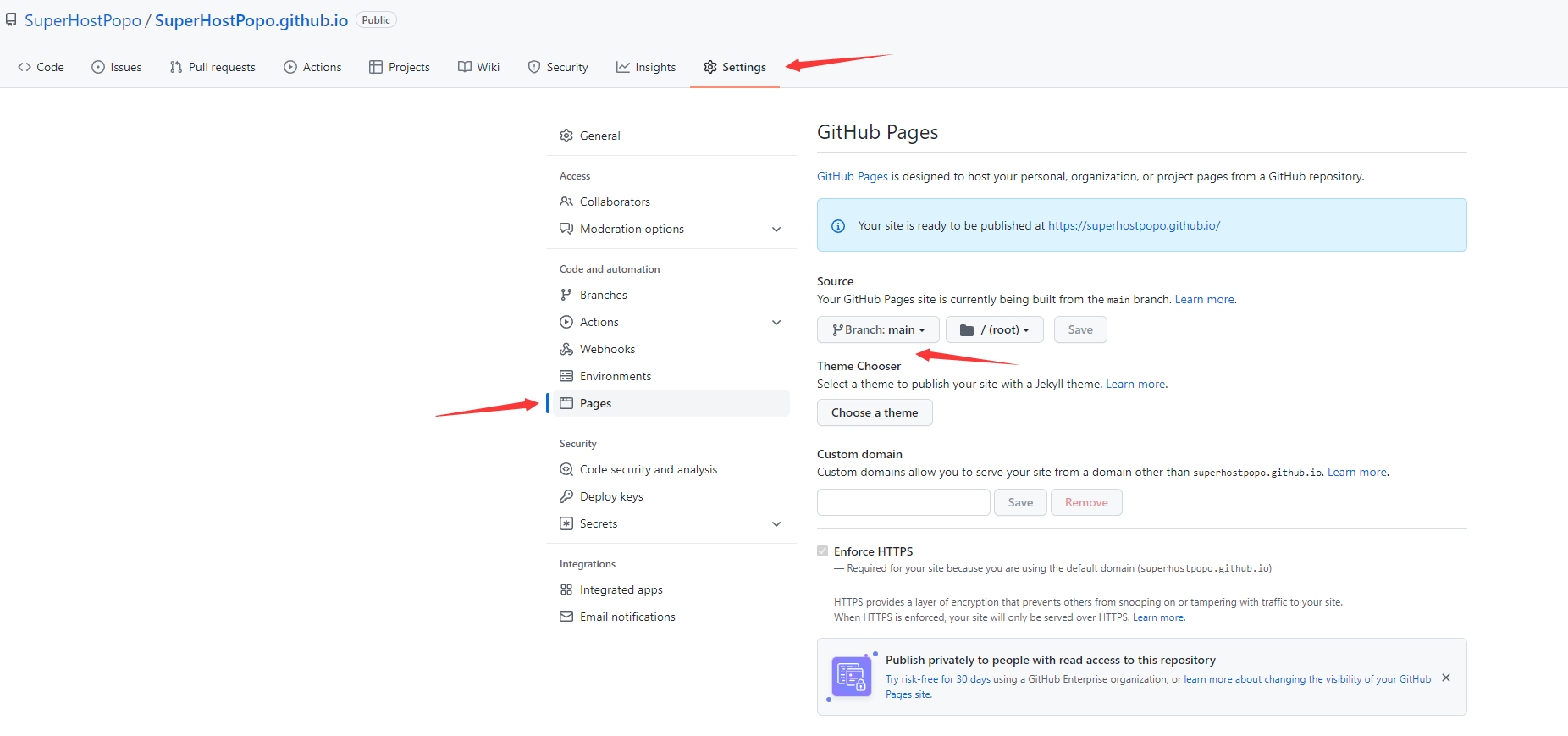Click the Remove custom domain button
This screenshot has height=736, width=1568.
1086,502
